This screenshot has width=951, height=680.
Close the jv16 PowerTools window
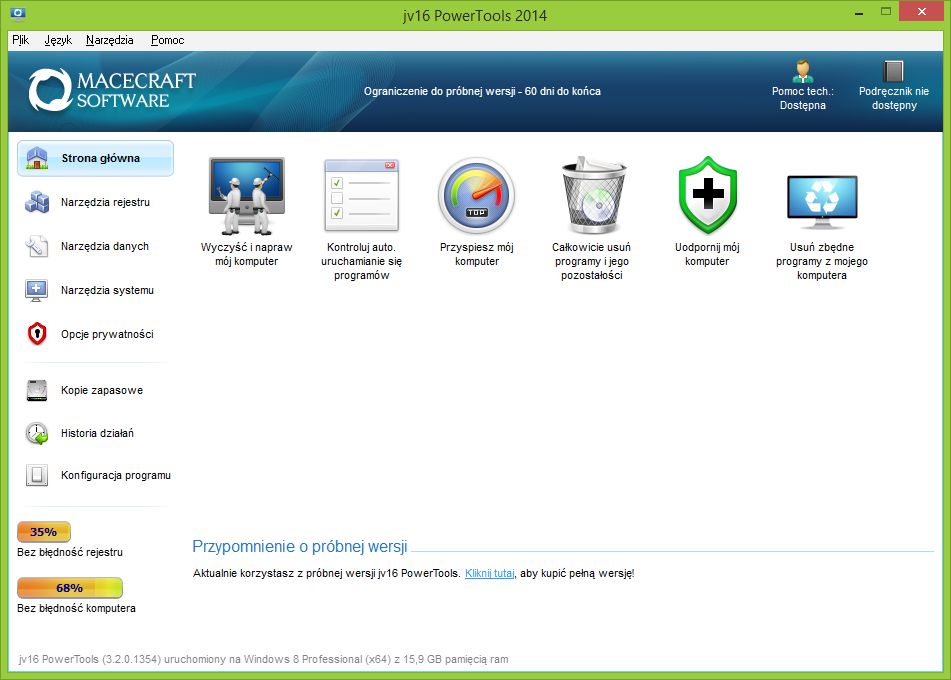[x=922, y=12]
